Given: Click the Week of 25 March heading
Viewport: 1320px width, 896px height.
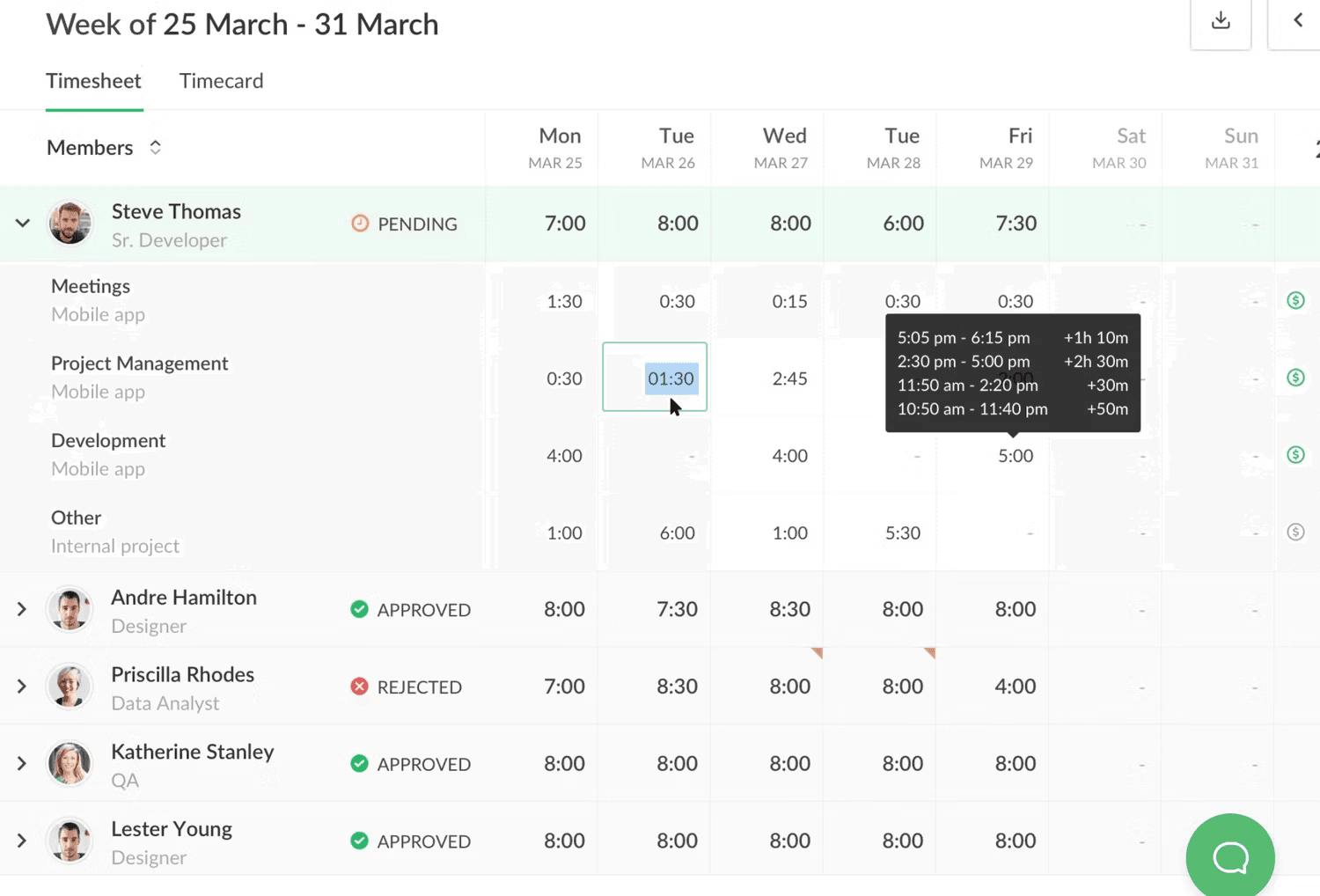Looking at the screenshot, I should coord(242,24).
